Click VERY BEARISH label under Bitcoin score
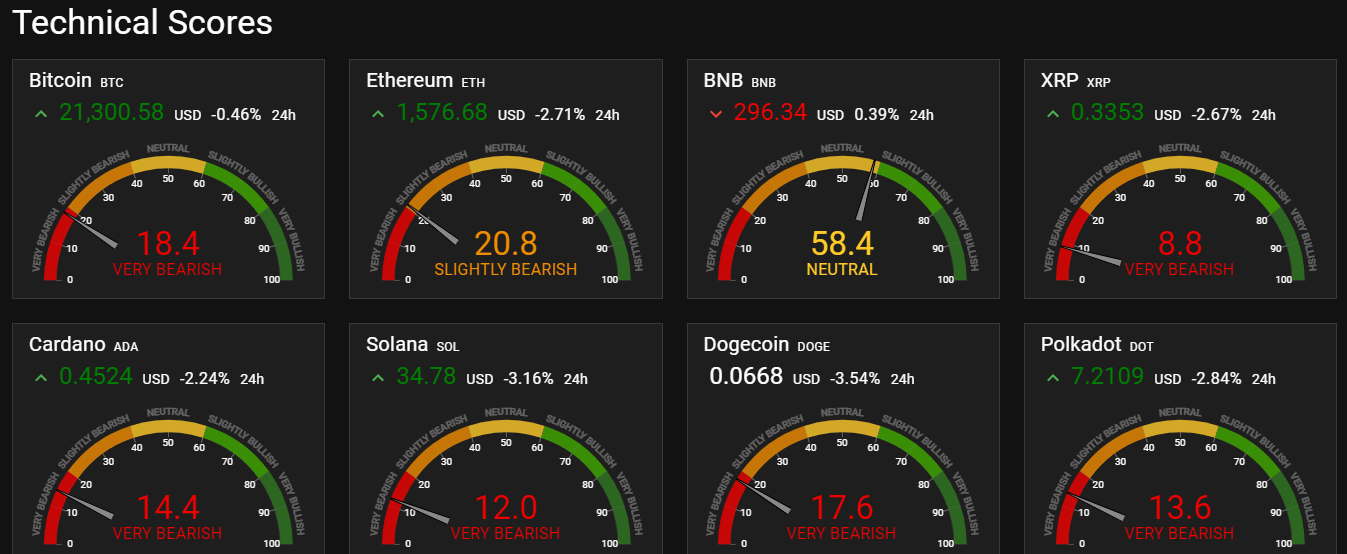Image resolution: width=1347 pixels, height=554 pixels. pyautogui.click(x=168, y=269)
